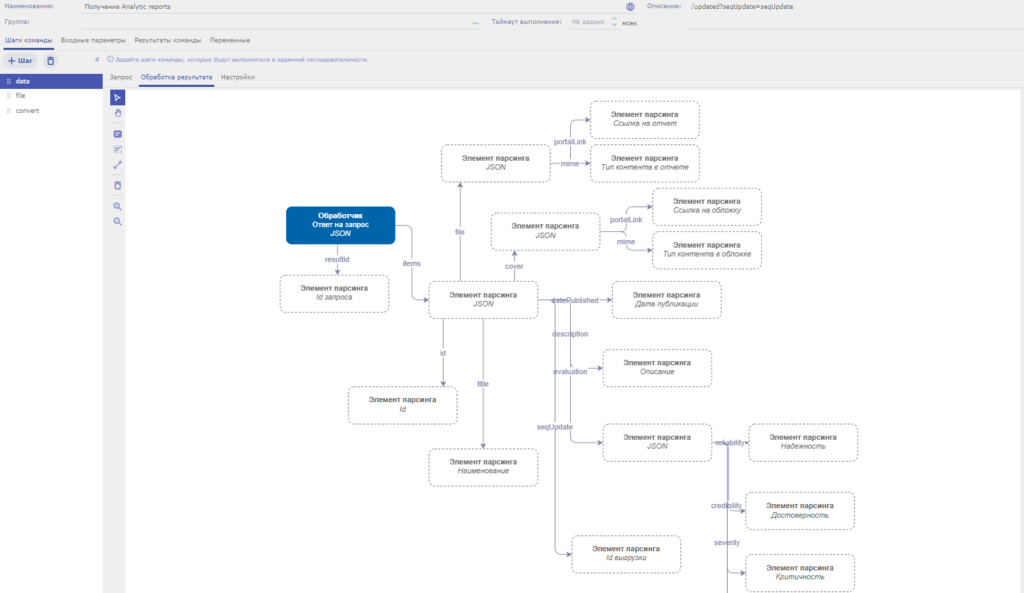Activate the hand pan tool
Image resolution: width=1024 pixels, height=593 pixels.
[117, 113]
